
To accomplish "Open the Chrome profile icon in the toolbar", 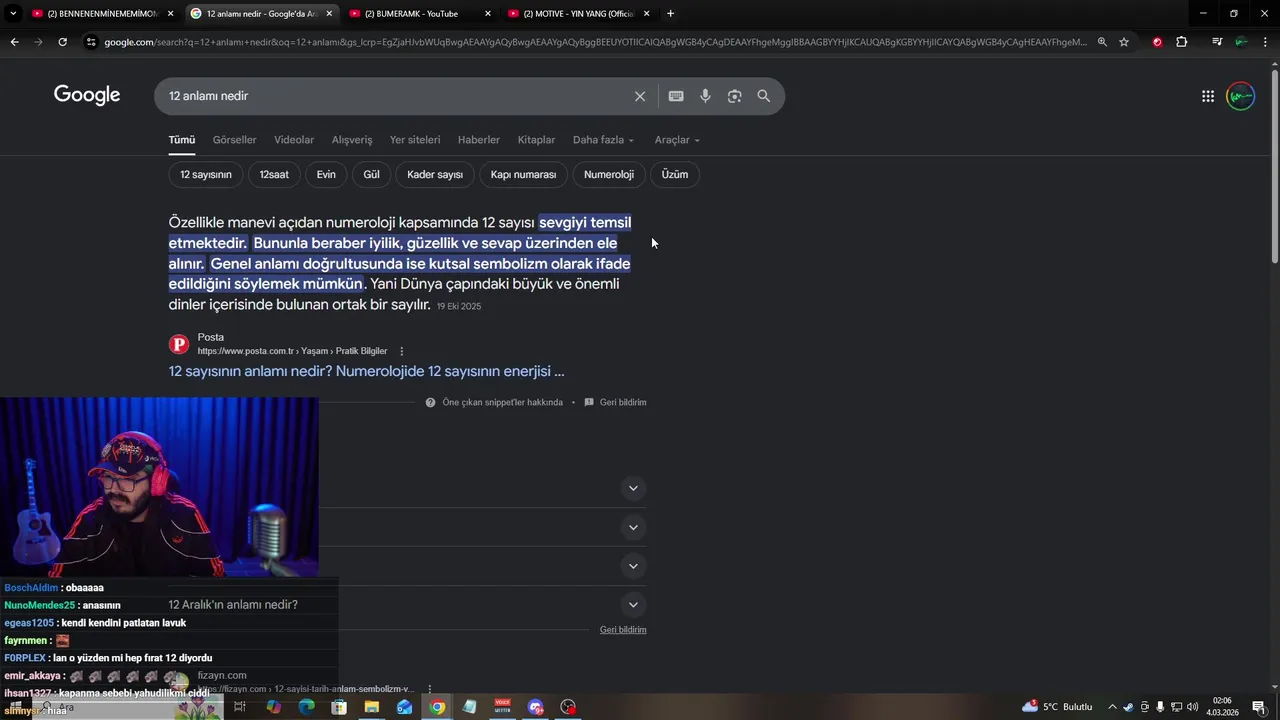I will pyautogui.click(x=1241, y=42).
